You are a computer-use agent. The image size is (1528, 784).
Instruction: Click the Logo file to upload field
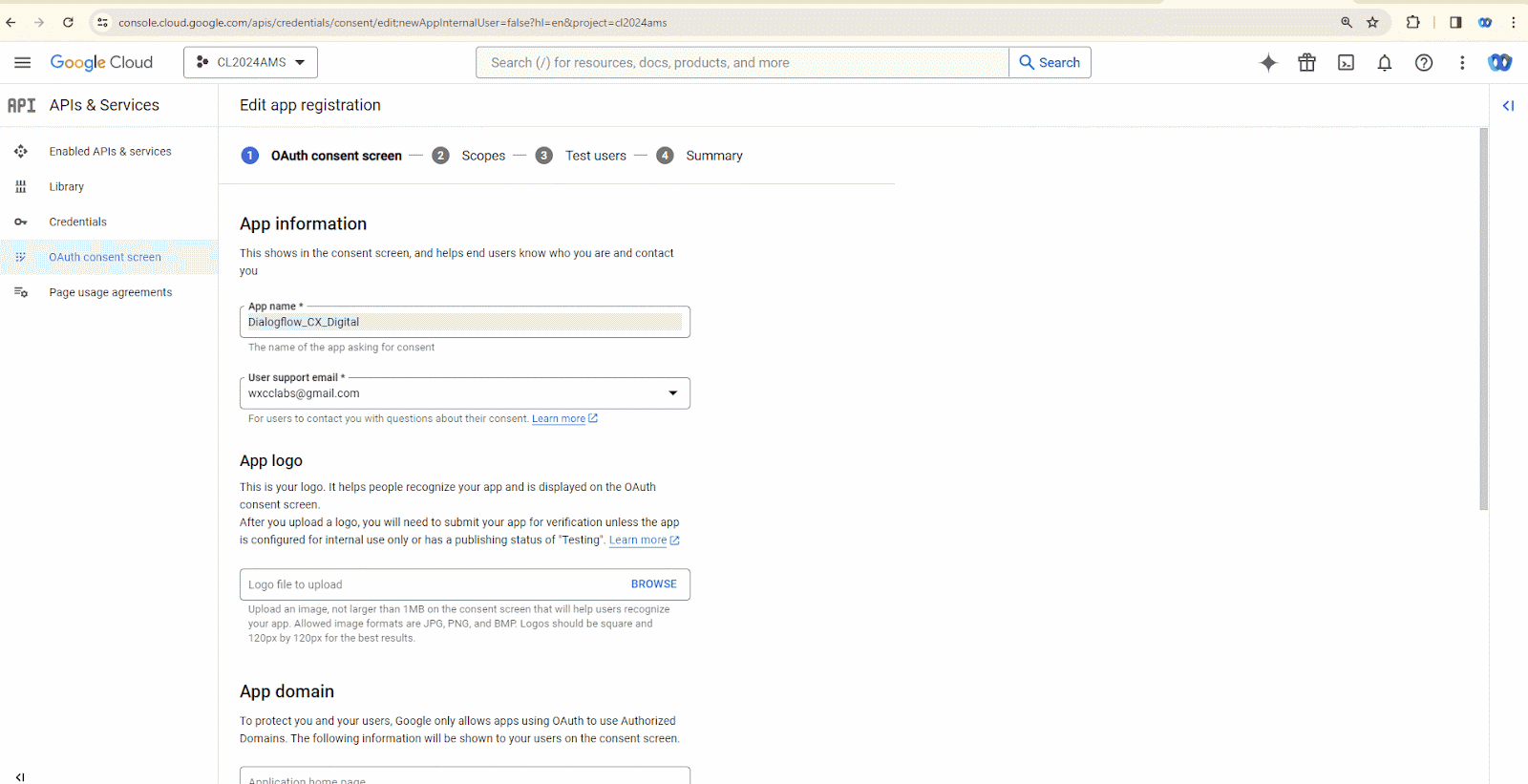tap(465, 584)
